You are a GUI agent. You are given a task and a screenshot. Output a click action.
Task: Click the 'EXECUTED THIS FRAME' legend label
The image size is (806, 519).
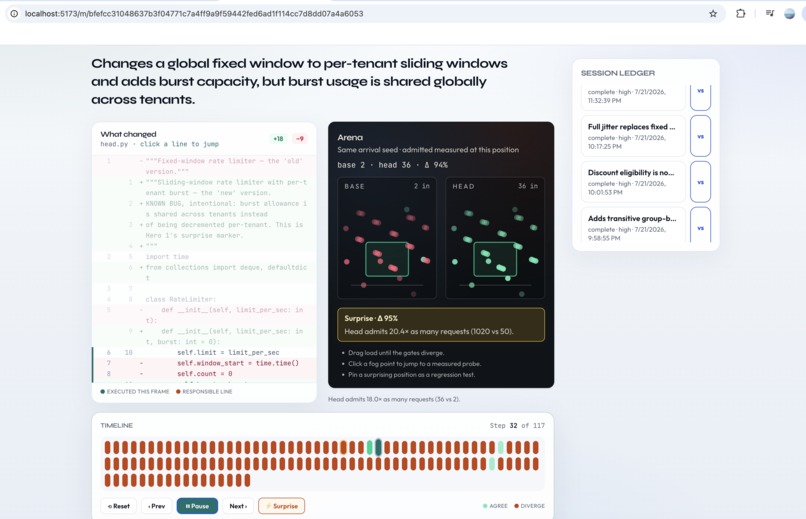[135, 392]
